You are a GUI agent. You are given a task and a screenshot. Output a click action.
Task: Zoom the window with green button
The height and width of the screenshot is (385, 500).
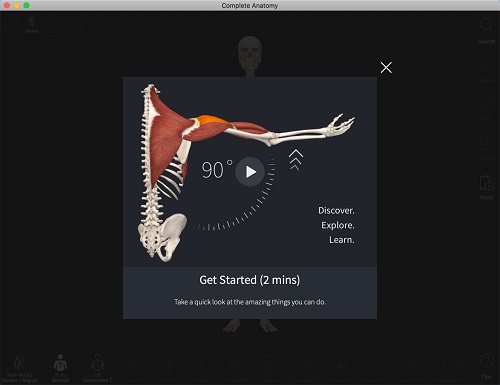(27, 5)
